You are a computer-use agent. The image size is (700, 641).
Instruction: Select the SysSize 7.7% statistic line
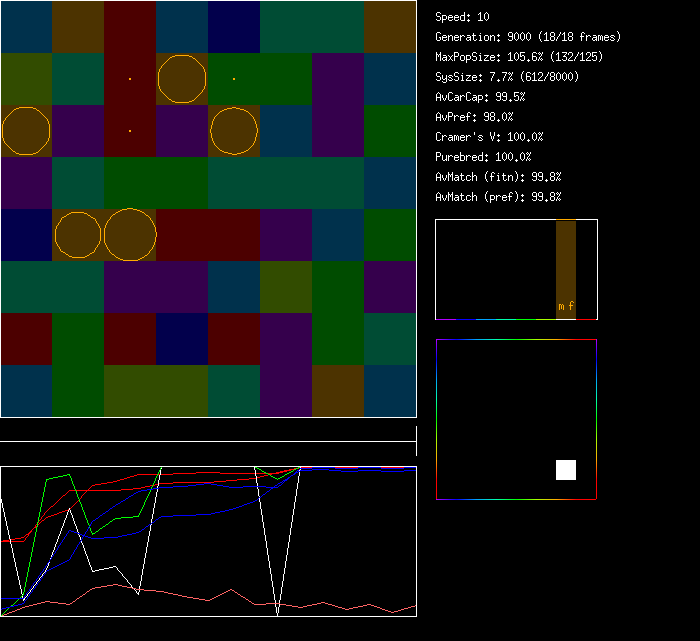click(505, 77)
